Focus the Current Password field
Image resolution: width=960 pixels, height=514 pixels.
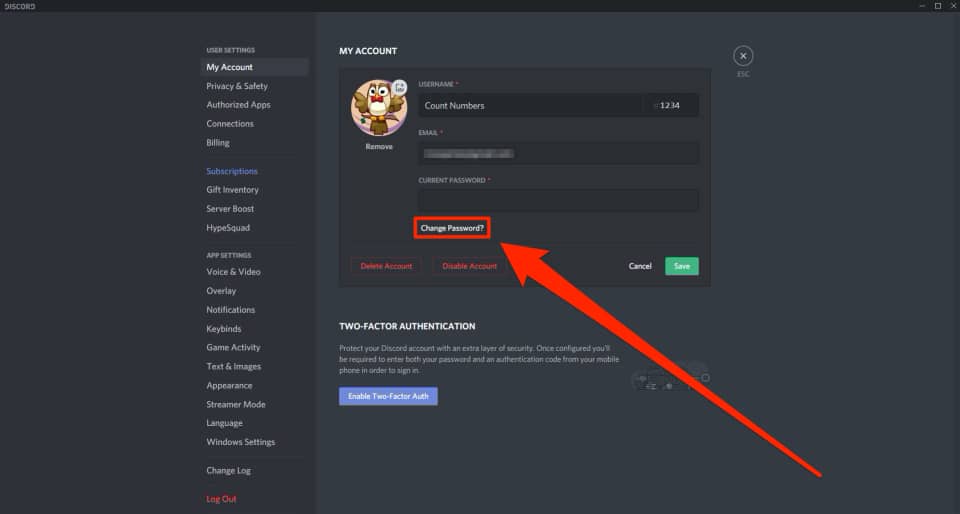click(x=558, y=201)
